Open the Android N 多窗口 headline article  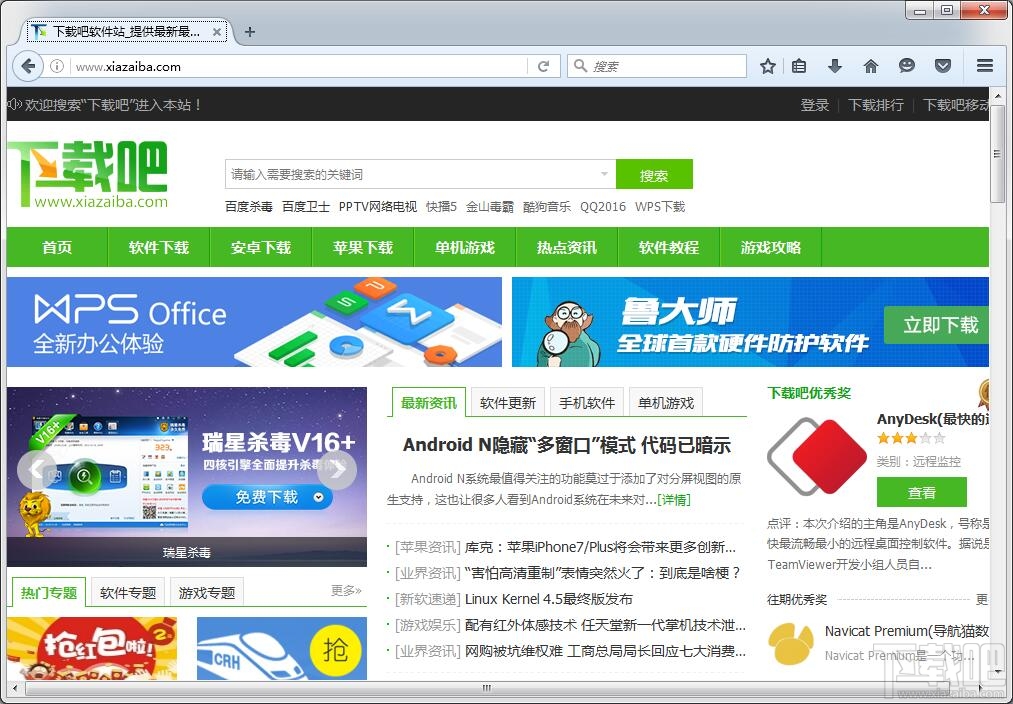tap(567, 445)
